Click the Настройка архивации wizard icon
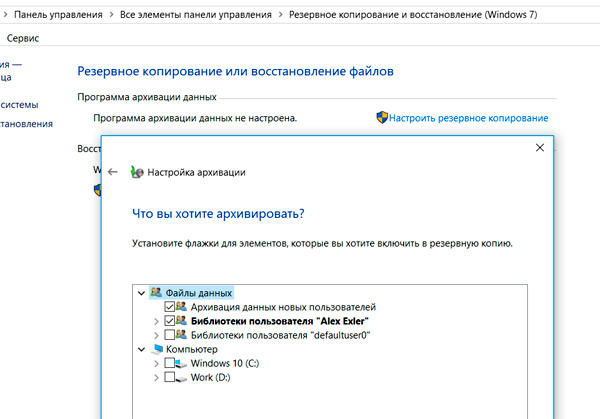The width and height of the screenshot is (600, 419). [136, 172]
